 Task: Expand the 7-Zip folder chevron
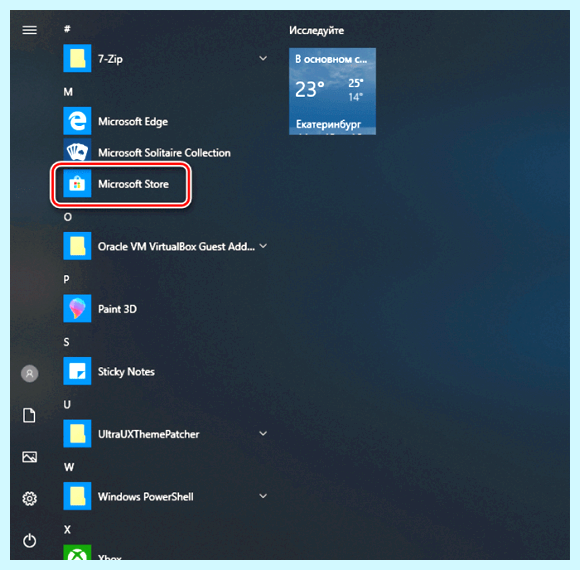click(x=263, y=58)
